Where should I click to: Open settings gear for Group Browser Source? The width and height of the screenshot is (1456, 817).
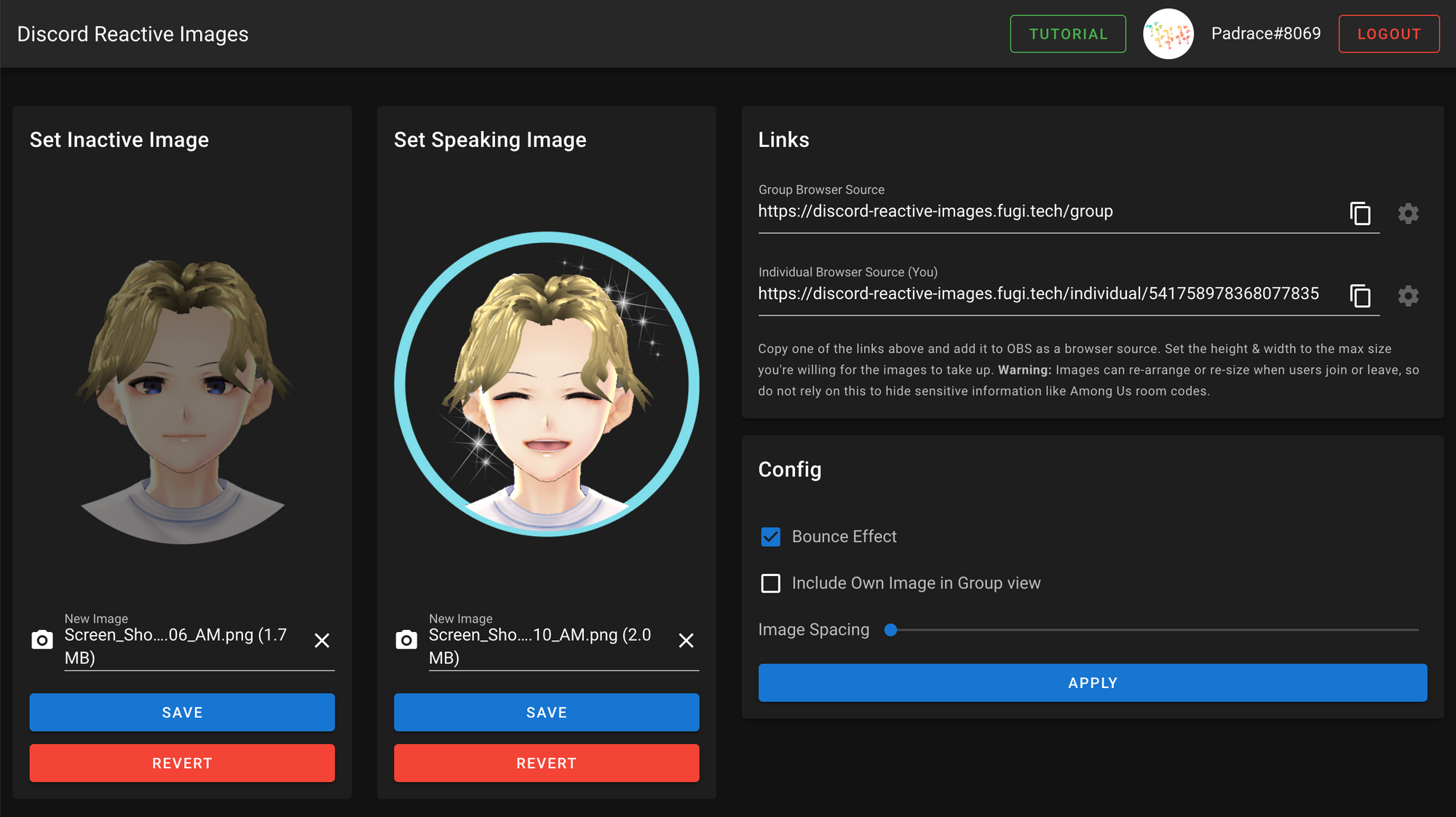click(x=1408, y=214)
